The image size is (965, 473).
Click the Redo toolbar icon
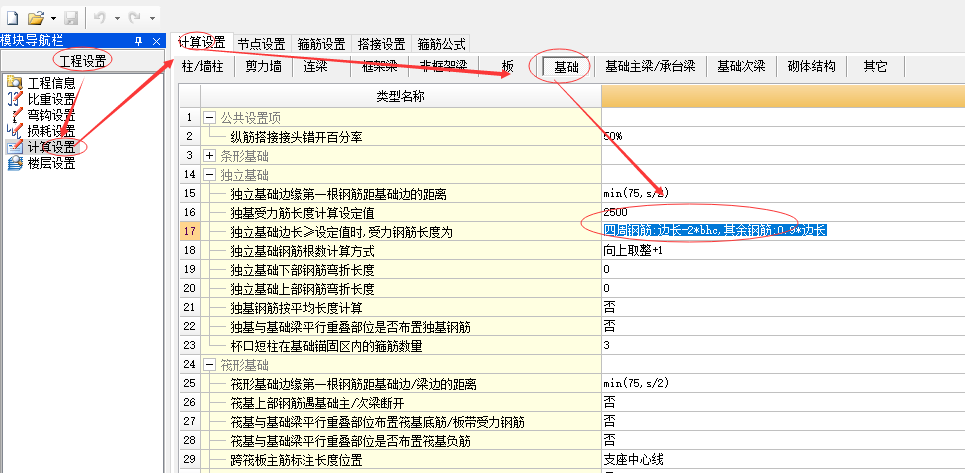135,18
